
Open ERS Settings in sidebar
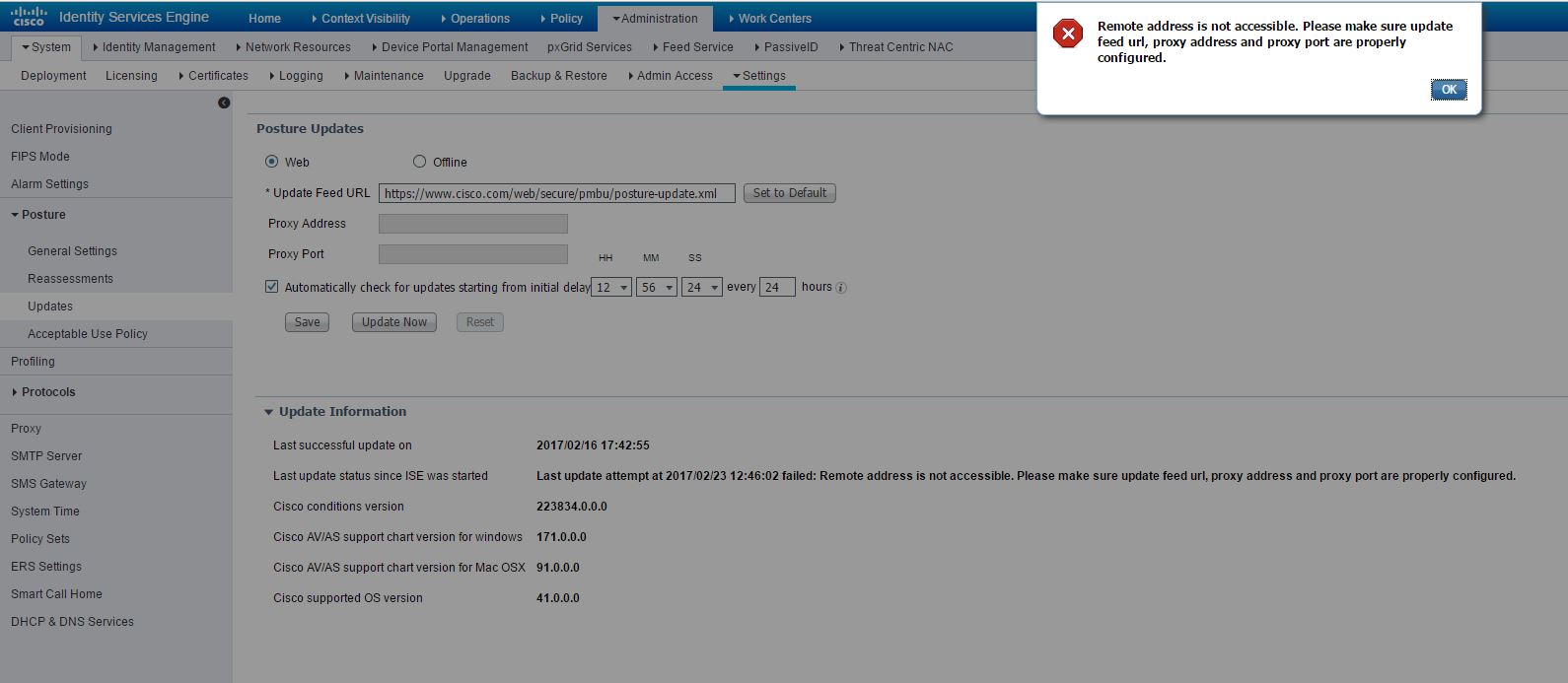pyautogui.click(x=46, y=567)
